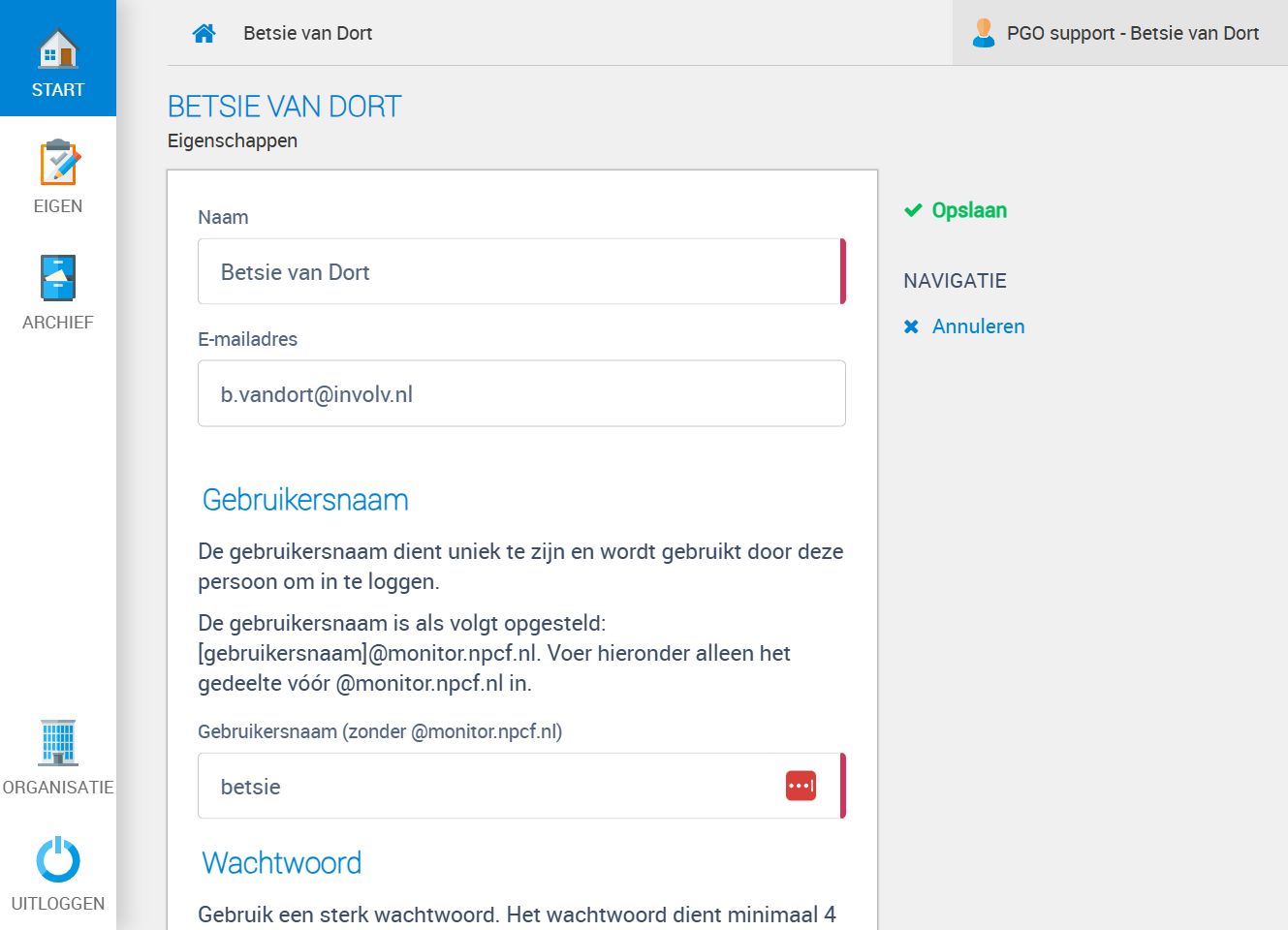Click the UITLOGGEN power icon
Viewport: 1288px width, 930px height.
(58, 859)
